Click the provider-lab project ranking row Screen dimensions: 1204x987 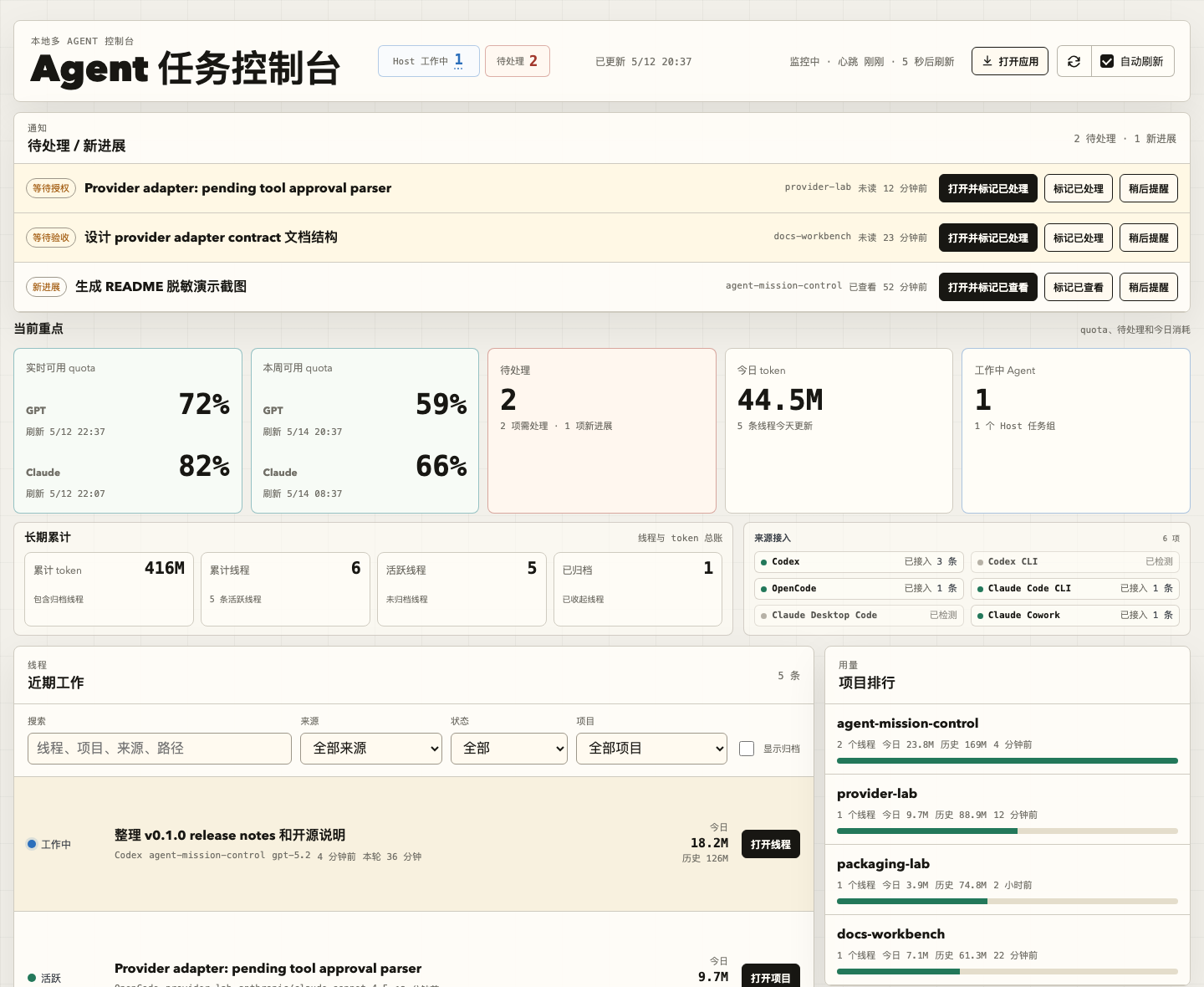(1008, 810)
